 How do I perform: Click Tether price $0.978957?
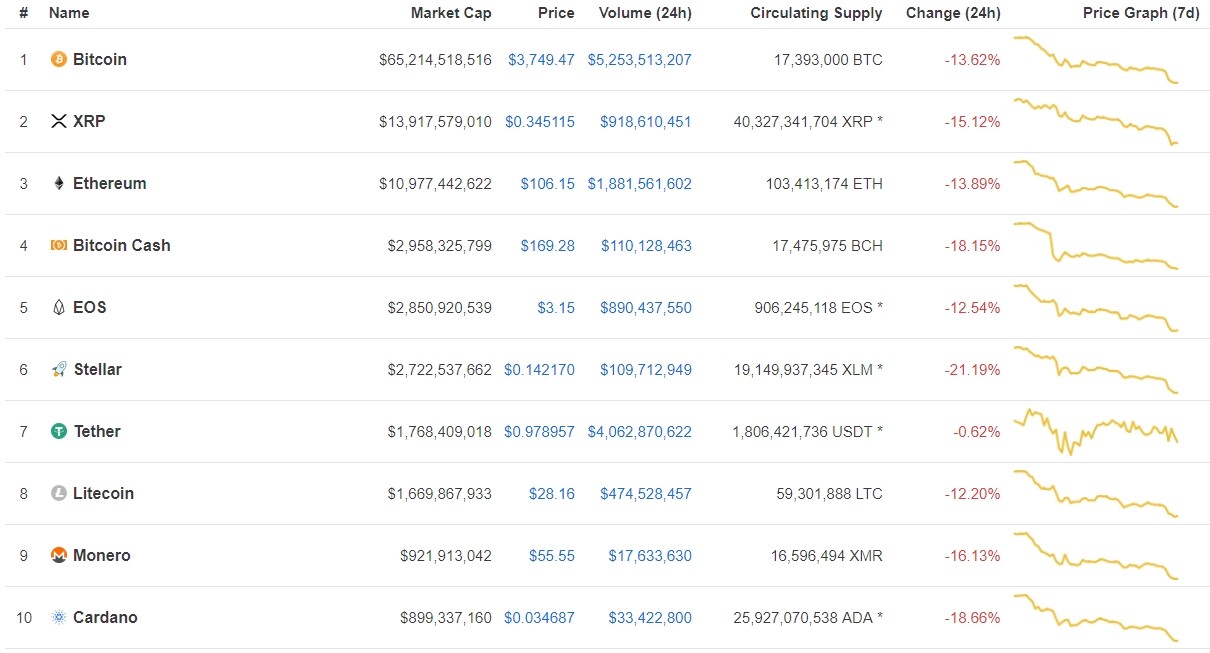540,432
